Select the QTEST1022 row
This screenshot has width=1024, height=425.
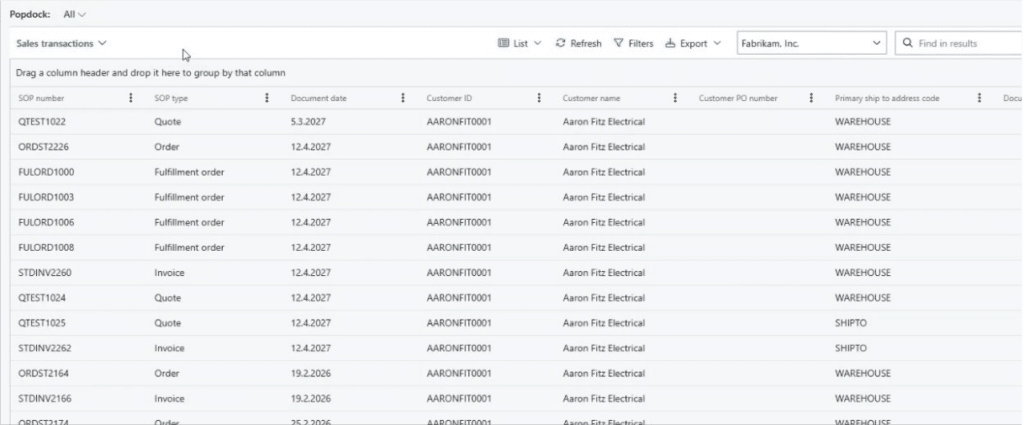coord(516,121)
